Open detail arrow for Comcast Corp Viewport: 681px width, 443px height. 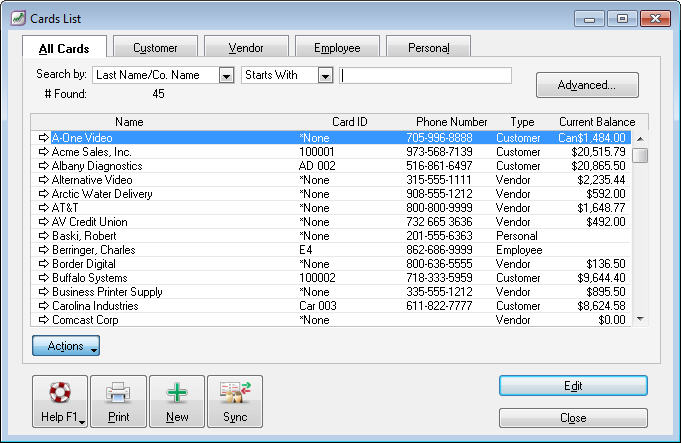(x=43, y=320)
